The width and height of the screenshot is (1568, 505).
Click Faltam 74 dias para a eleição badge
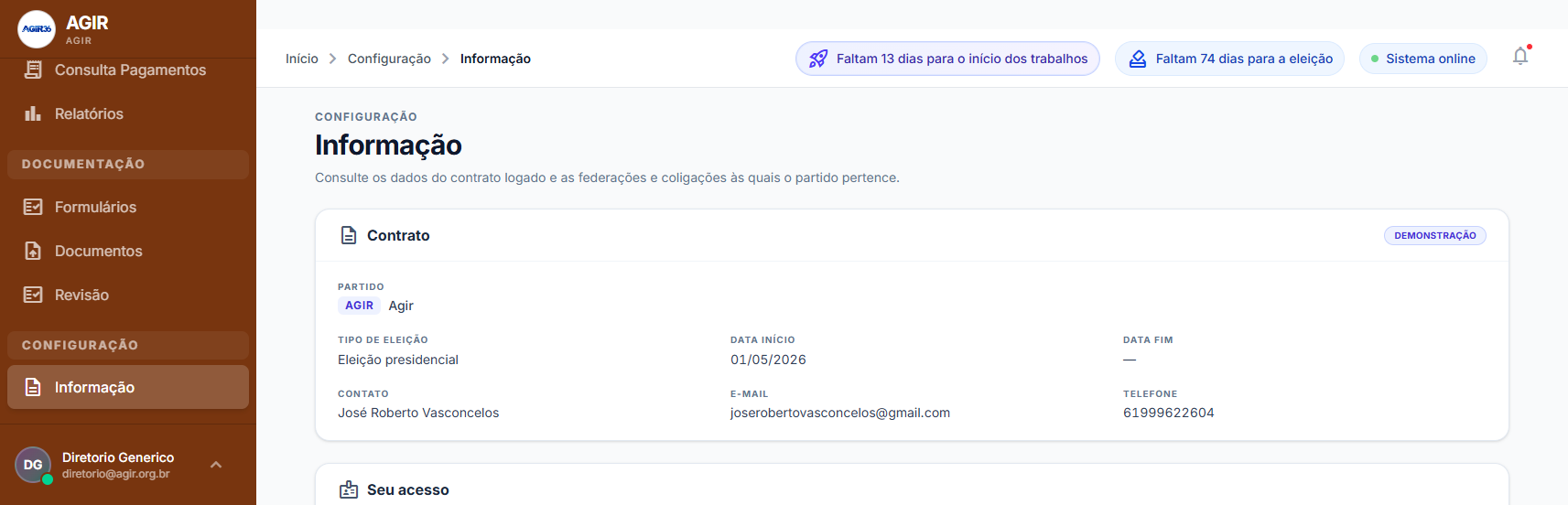1229,59
